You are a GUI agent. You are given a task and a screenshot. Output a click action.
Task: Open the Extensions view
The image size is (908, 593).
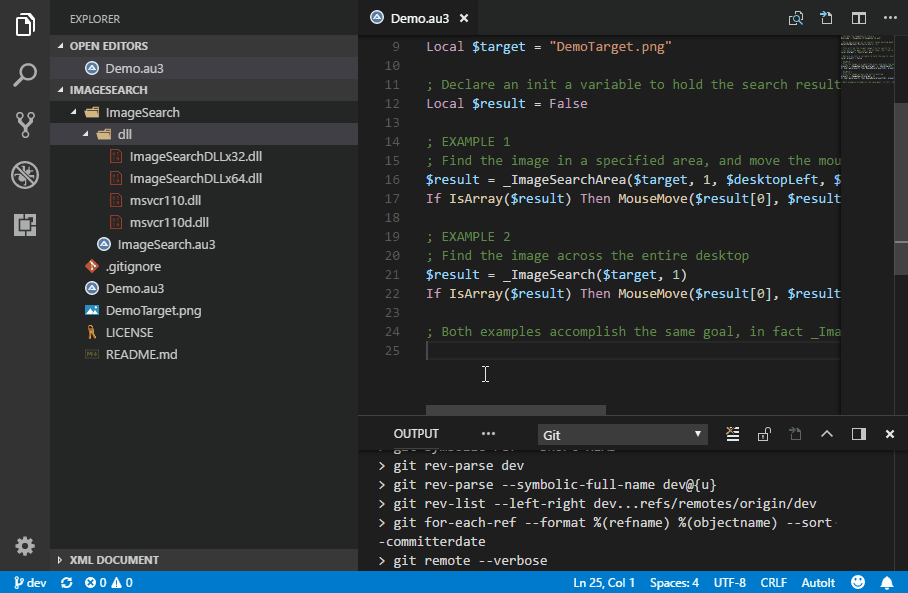pyautogui.click(x=25, y=225)
